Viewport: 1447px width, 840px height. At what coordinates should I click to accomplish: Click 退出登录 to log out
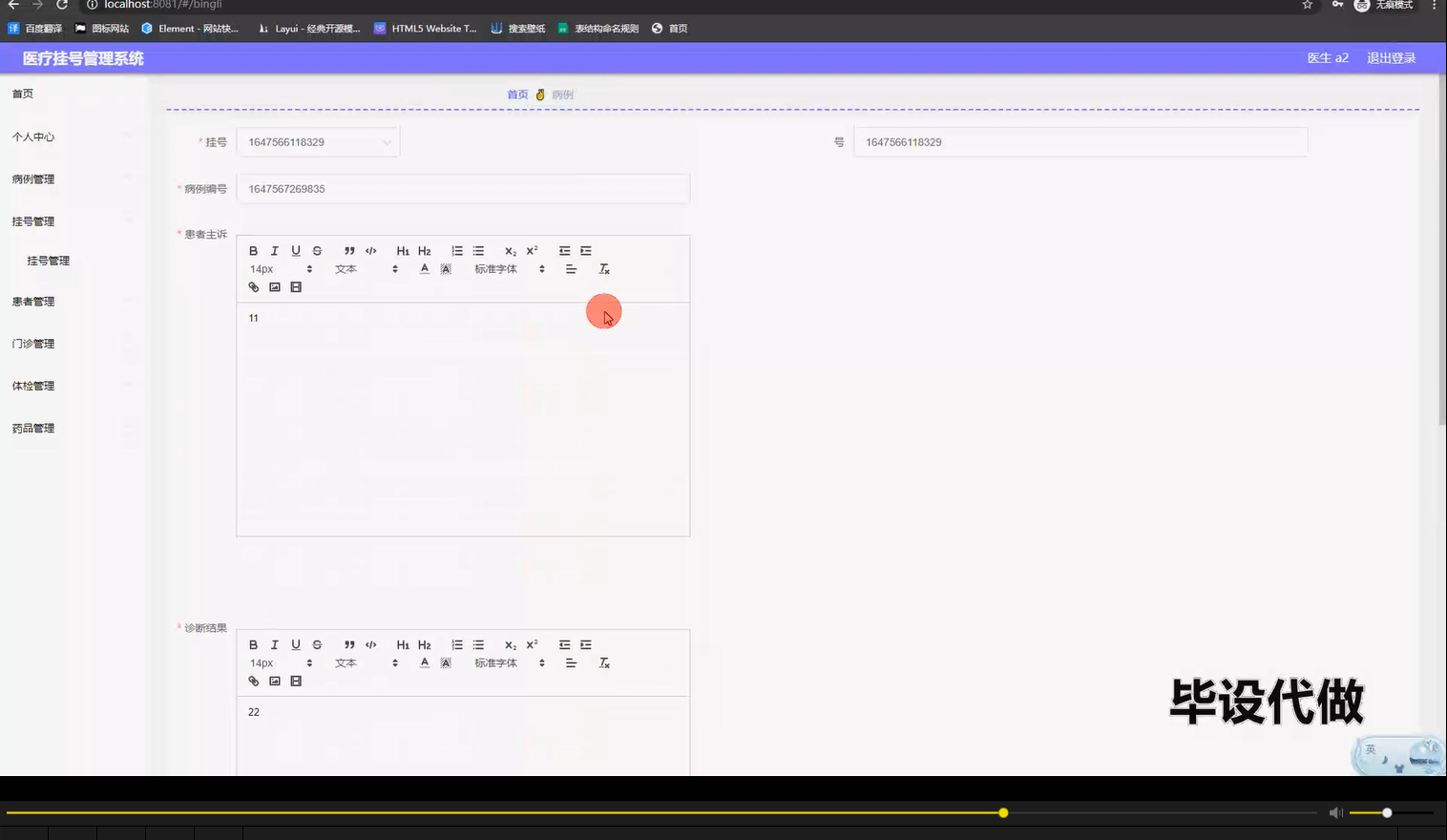click(1391, 58)
